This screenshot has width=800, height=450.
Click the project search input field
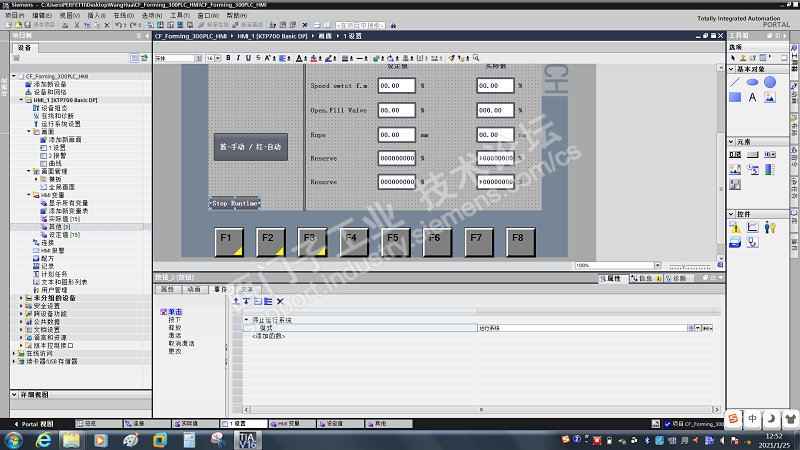coord(360,25)
